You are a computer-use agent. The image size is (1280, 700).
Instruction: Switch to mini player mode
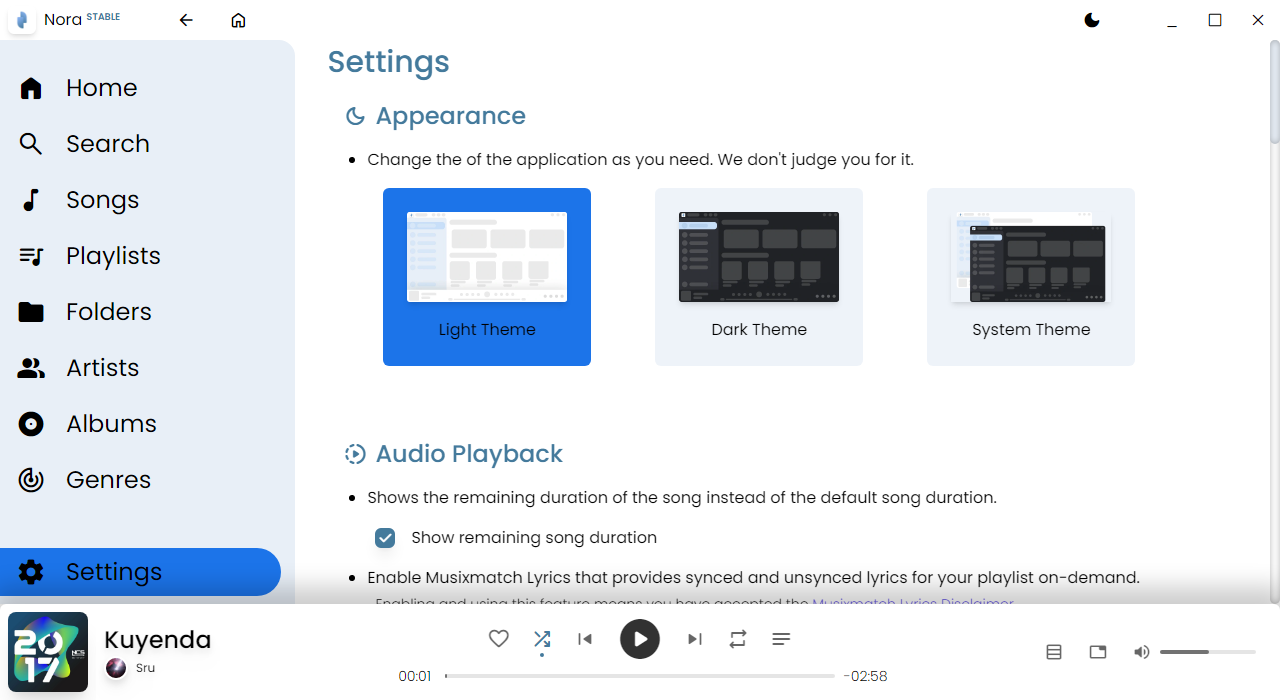click(1097, 651)
